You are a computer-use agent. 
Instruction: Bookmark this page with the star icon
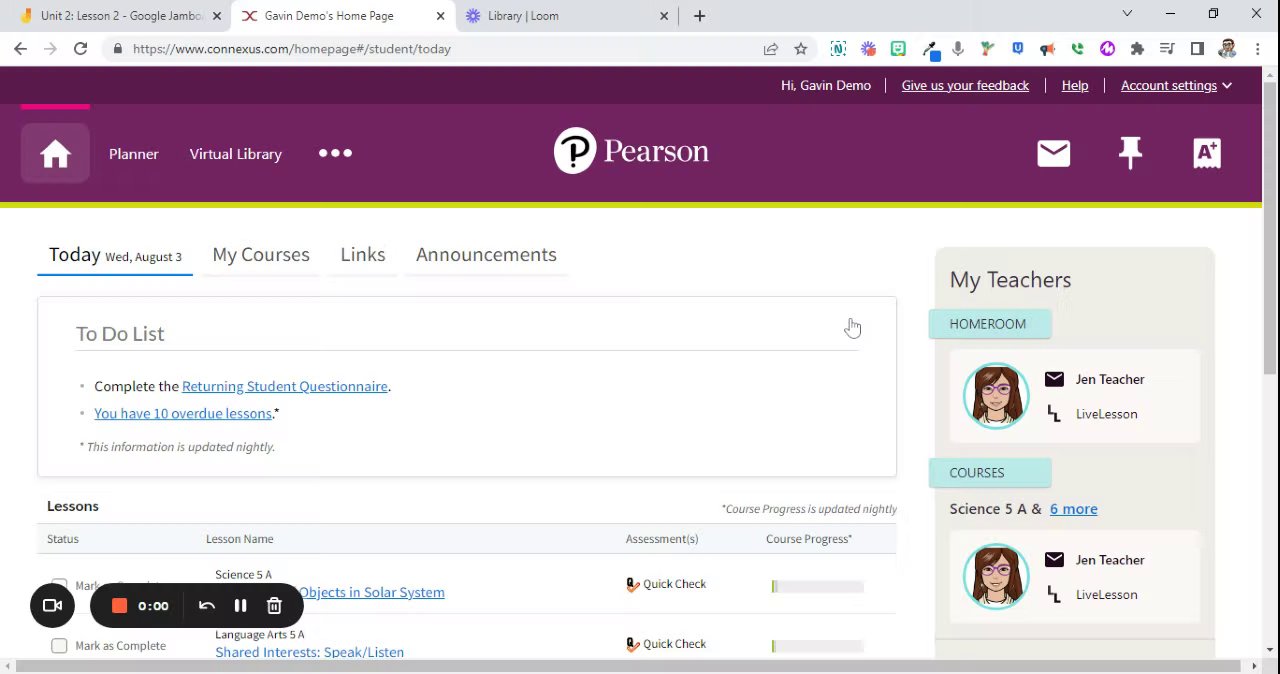(x=801, y=48)
